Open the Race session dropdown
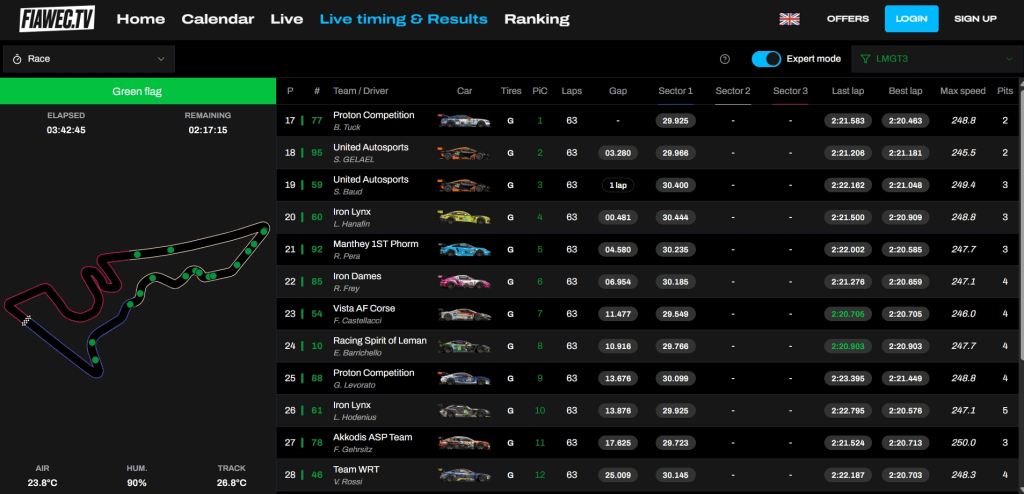 89,59
